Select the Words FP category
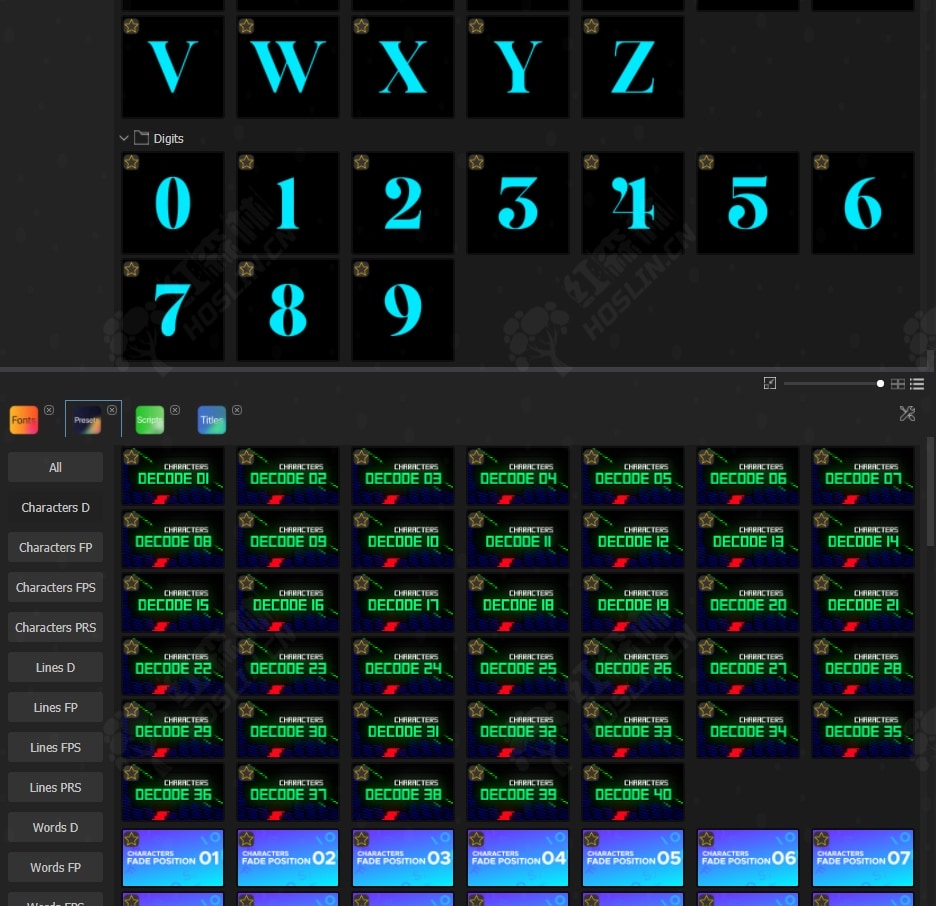Screen dimensions: 936x906 point(56,867)
